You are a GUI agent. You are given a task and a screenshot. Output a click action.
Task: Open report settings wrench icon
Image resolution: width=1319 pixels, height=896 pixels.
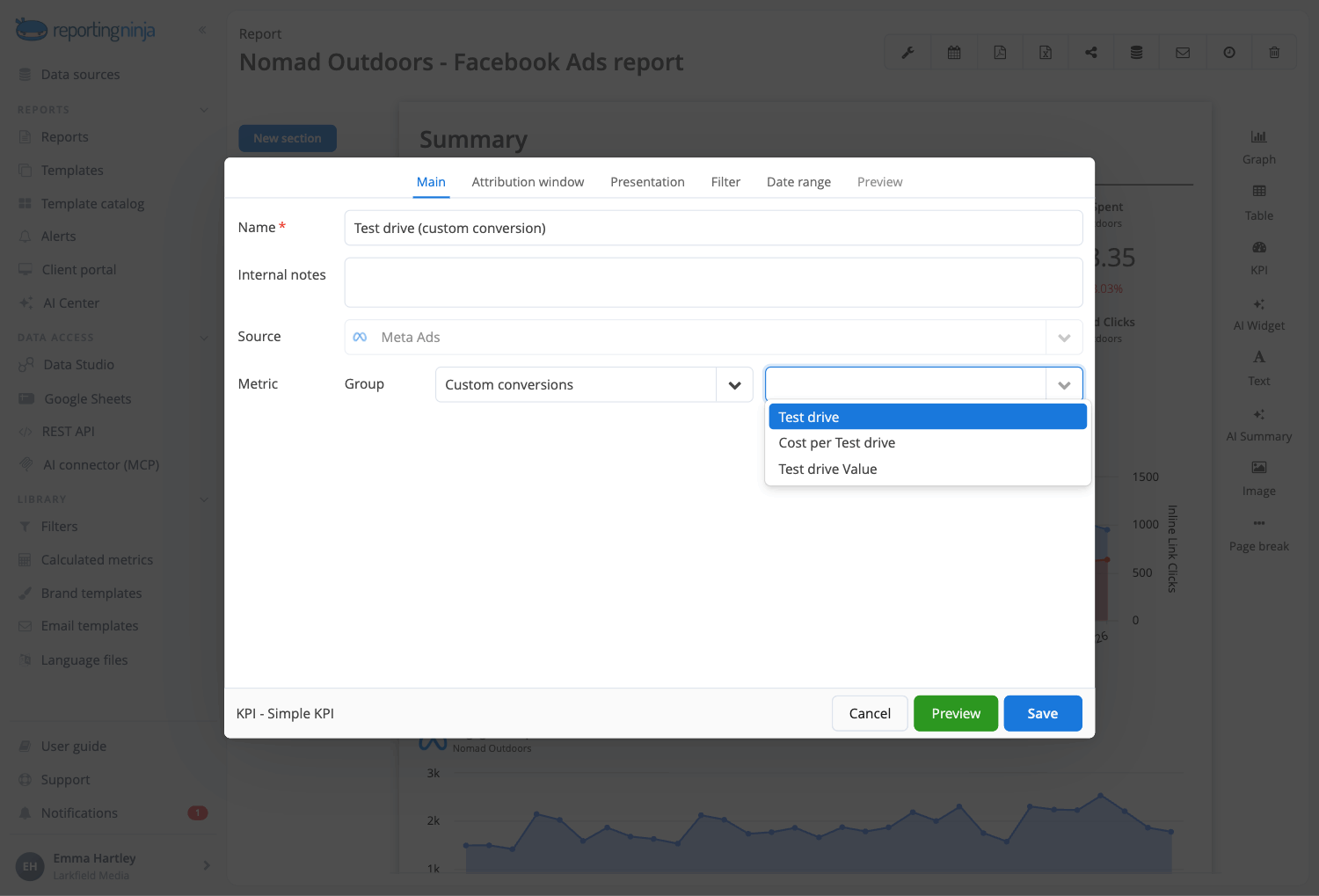pyautogui.click(x=907, y=53)
